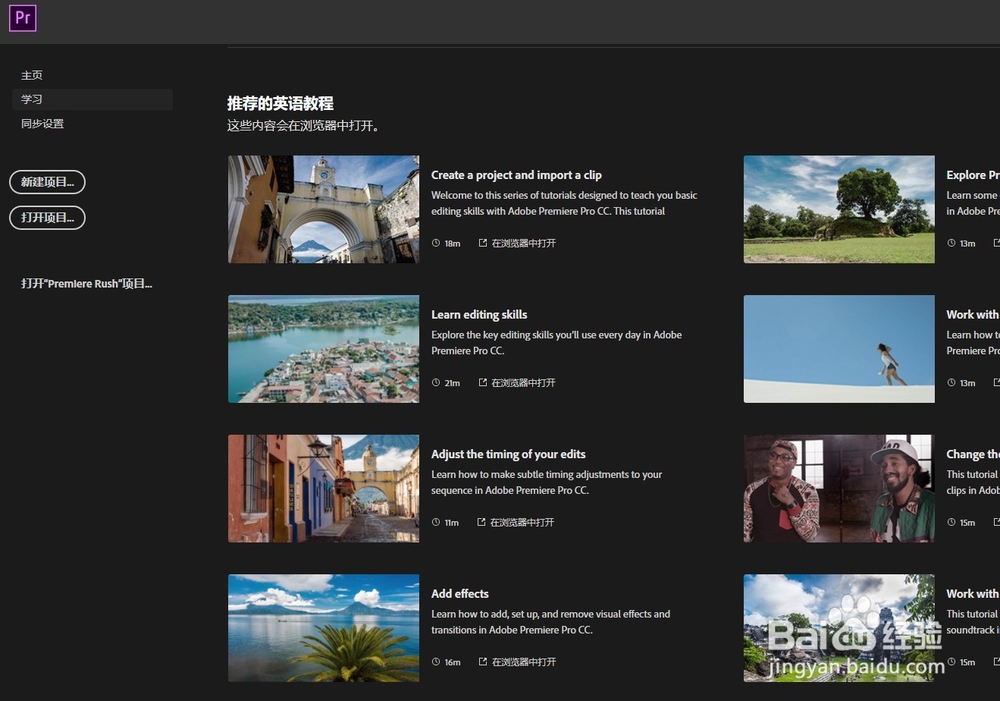Select the 学习 learn section
The width and height of the screenshot is (1000, 701).
click(92, 99)
